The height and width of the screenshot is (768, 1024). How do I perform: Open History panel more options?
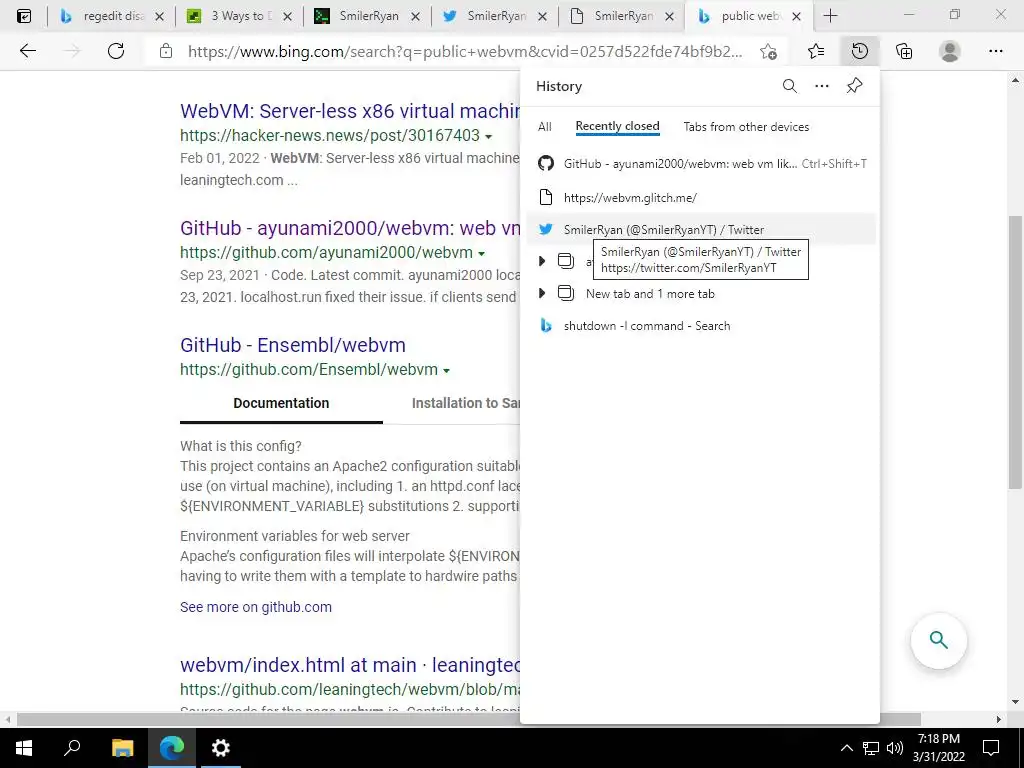pos(822,86)
